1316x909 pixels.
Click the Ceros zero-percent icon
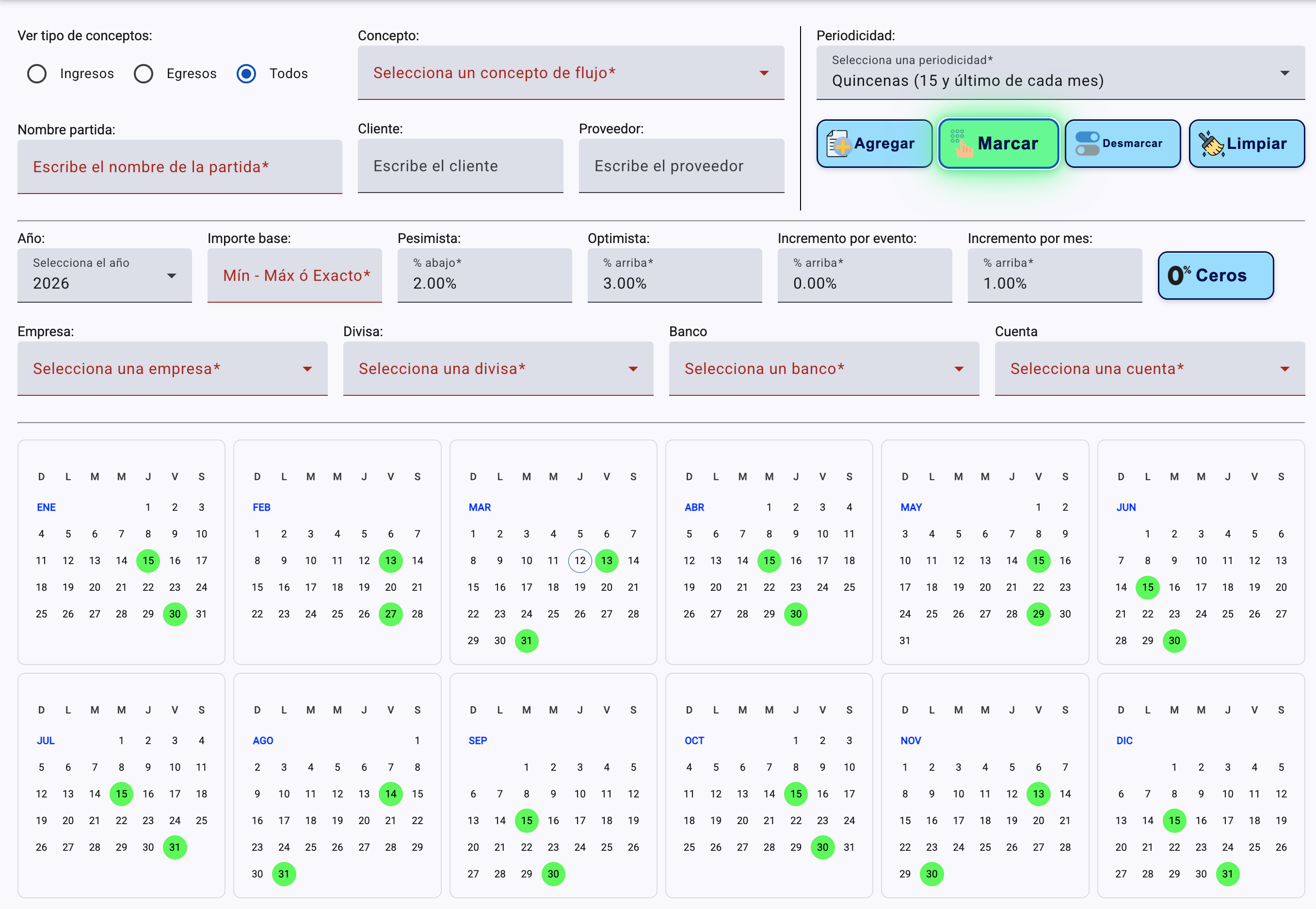1179,276
